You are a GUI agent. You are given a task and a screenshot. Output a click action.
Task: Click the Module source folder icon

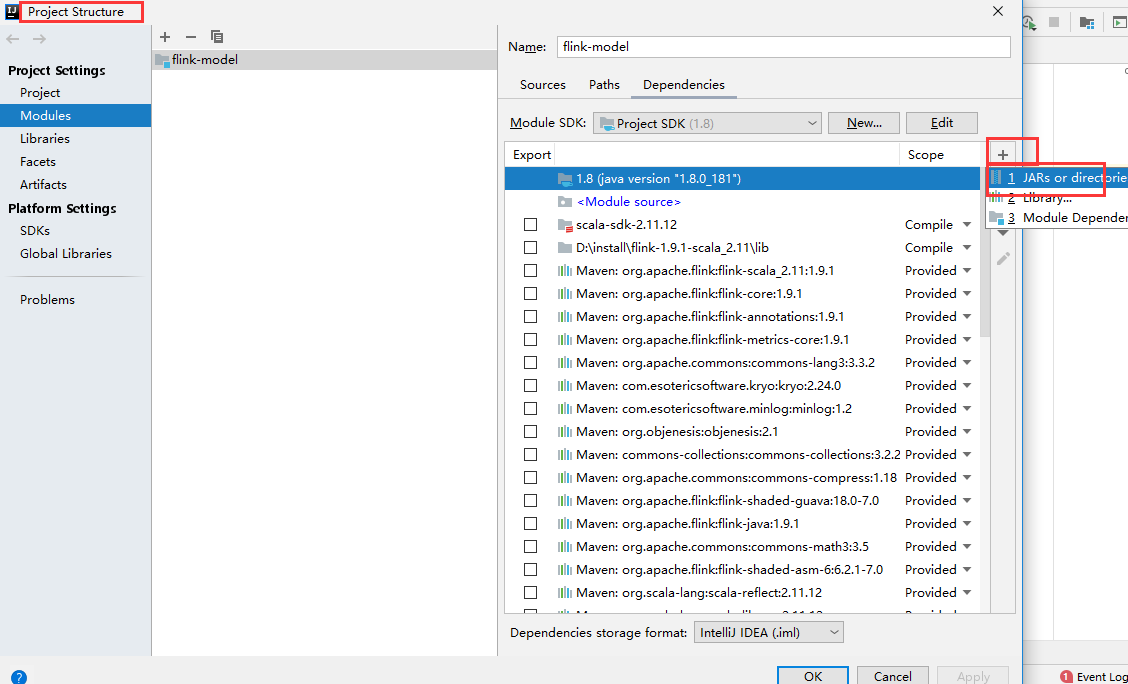pos(565,201)
